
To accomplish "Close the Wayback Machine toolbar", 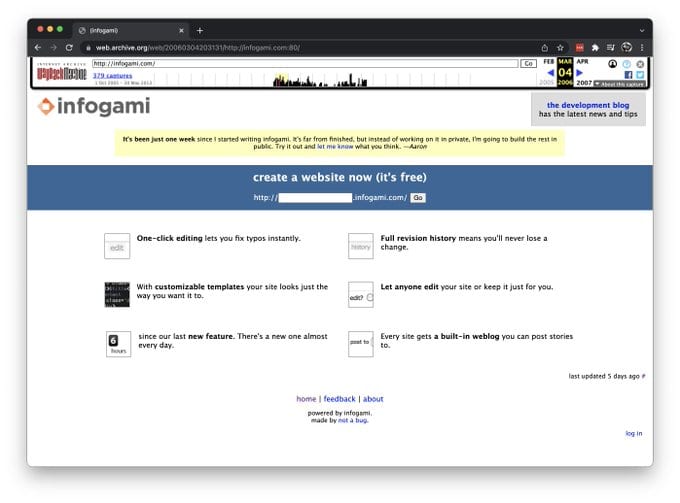I will pos(640,64).
